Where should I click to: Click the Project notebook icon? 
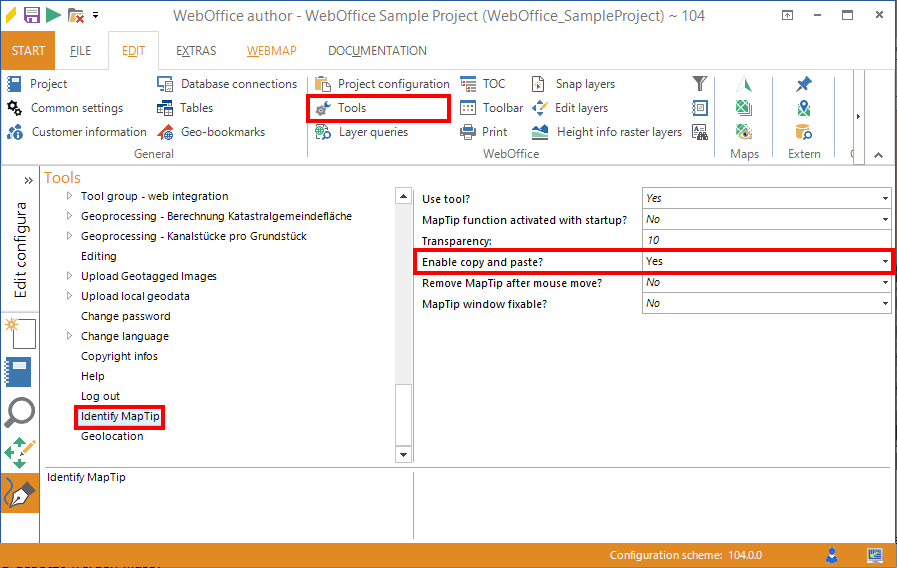click(x=14, y=84)
